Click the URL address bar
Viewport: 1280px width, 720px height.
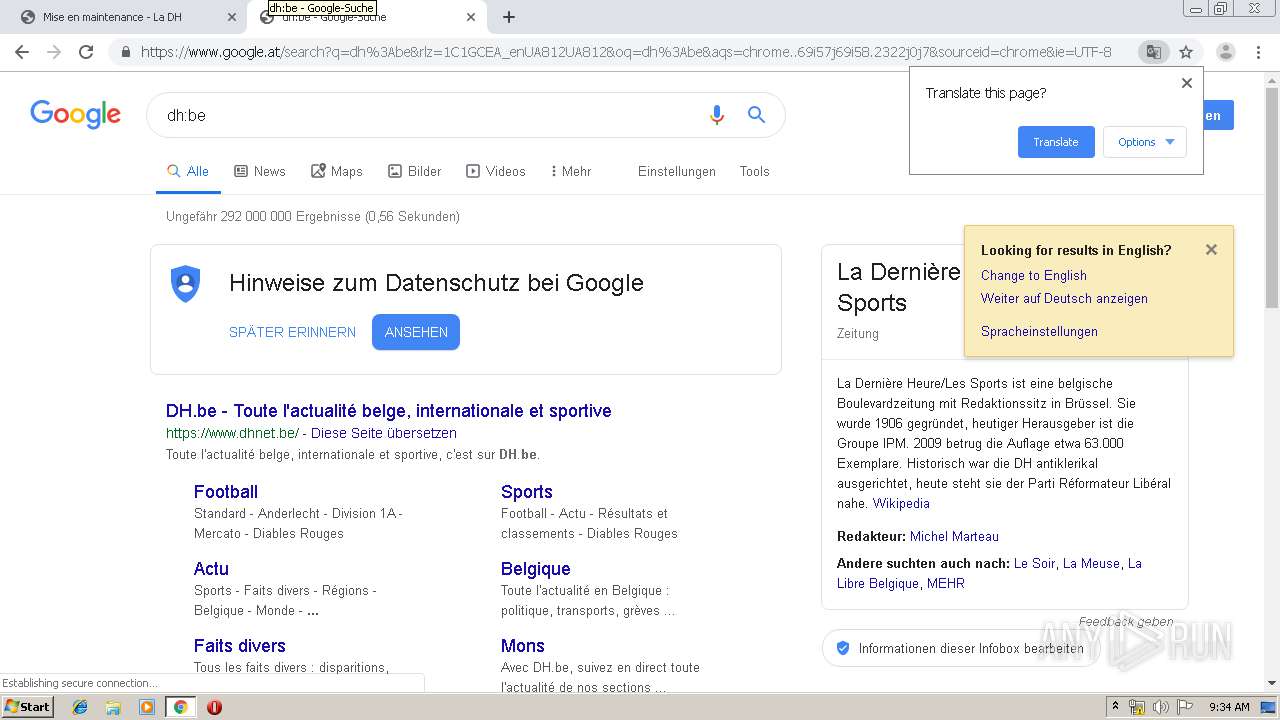(625, 52)
